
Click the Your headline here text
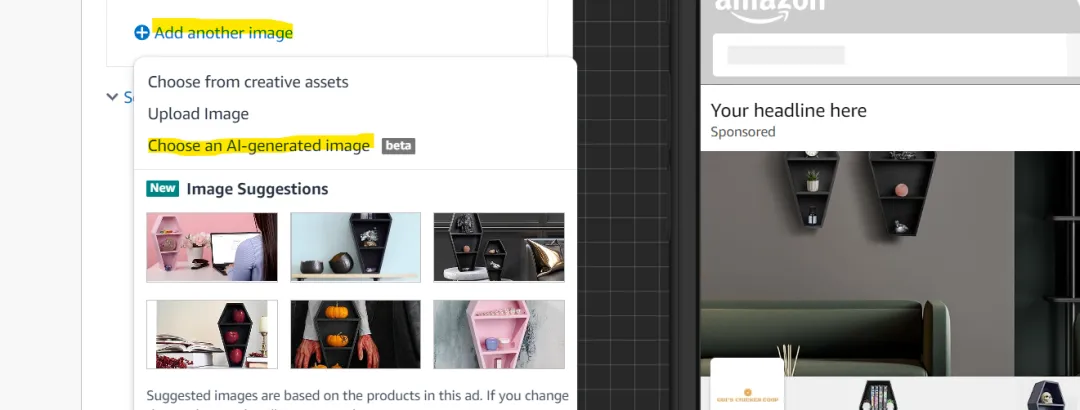(x=789, y=110)
